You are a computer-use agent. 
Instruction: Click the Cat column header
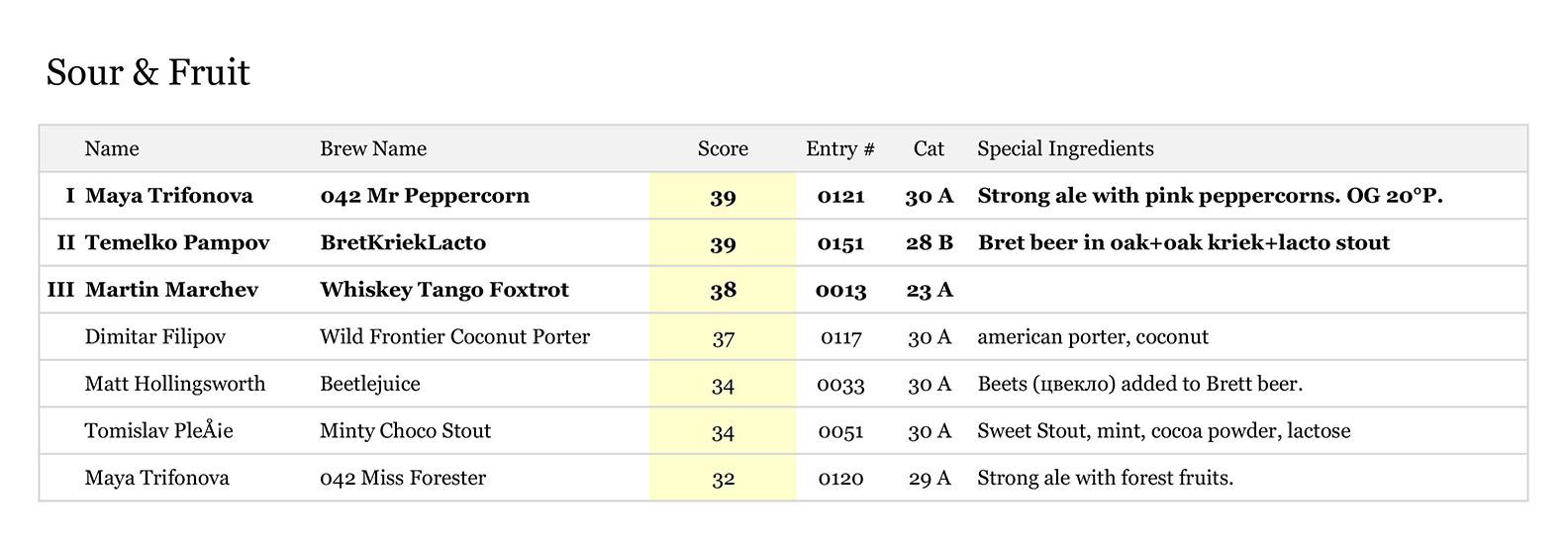(929, 149)
